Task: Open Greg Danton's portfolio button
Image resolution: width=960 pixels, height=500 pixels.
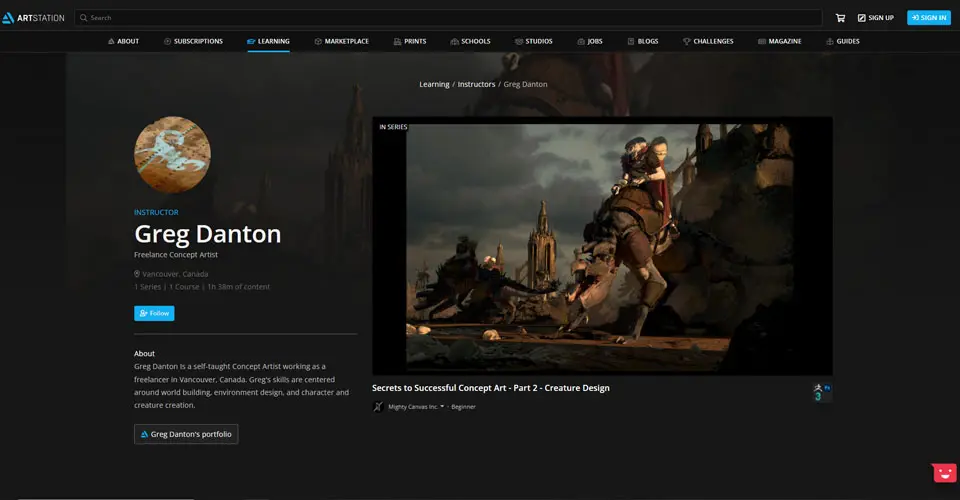Action: click(x=186, y=434)
